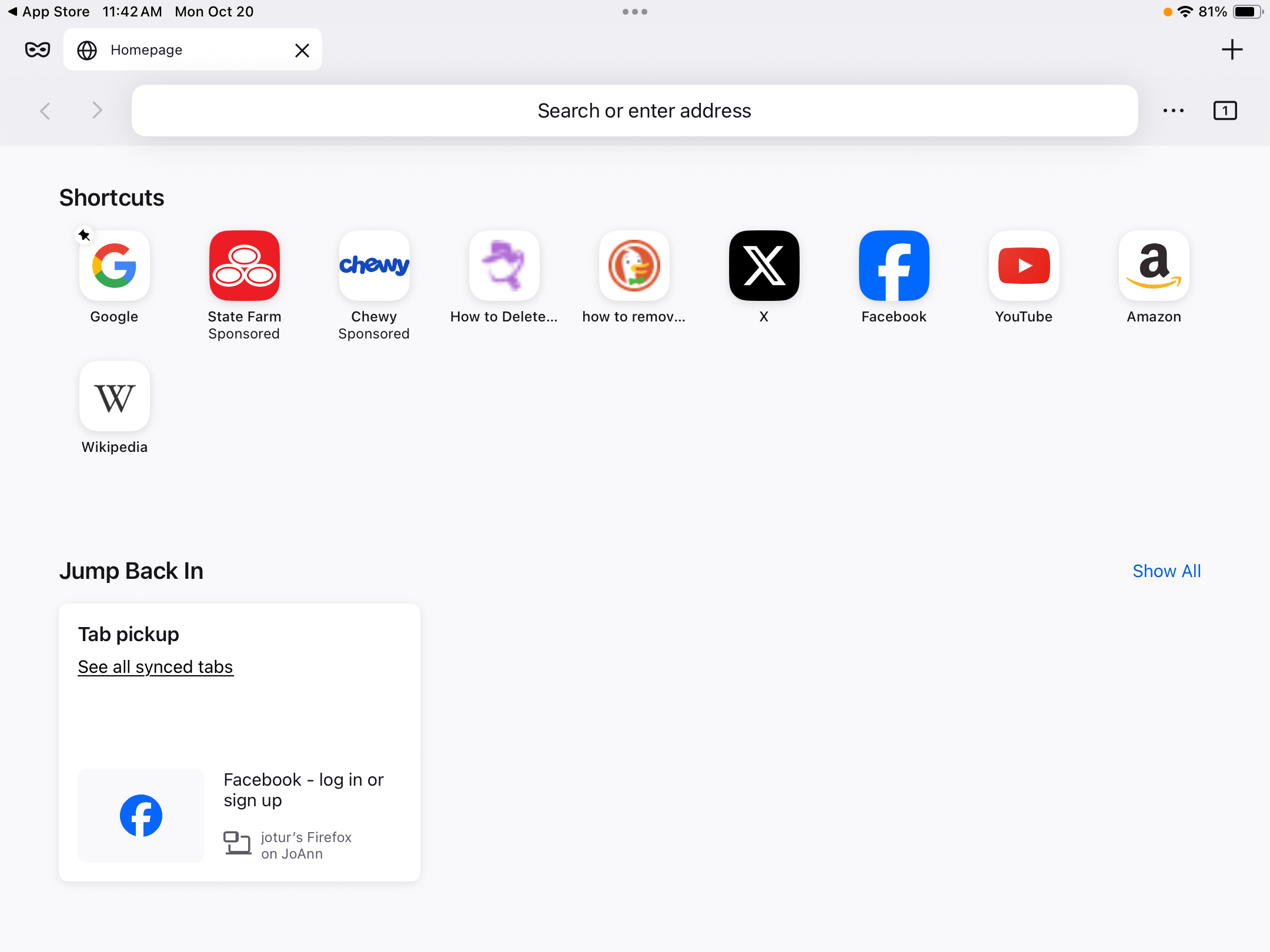Open the Amazon shortcut
1270x952 pixels.
click(1154, 266)
